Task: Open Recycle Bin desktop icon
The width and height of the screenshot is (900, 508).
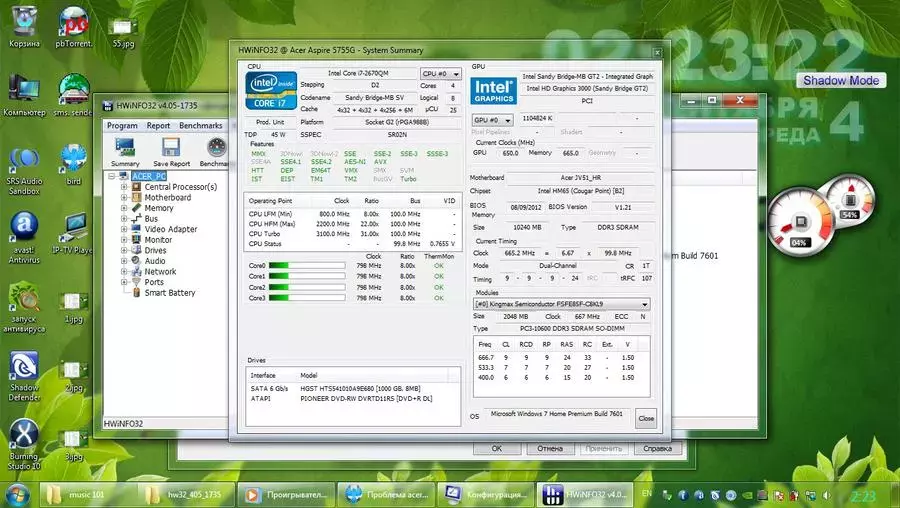Action: (24, 27)
